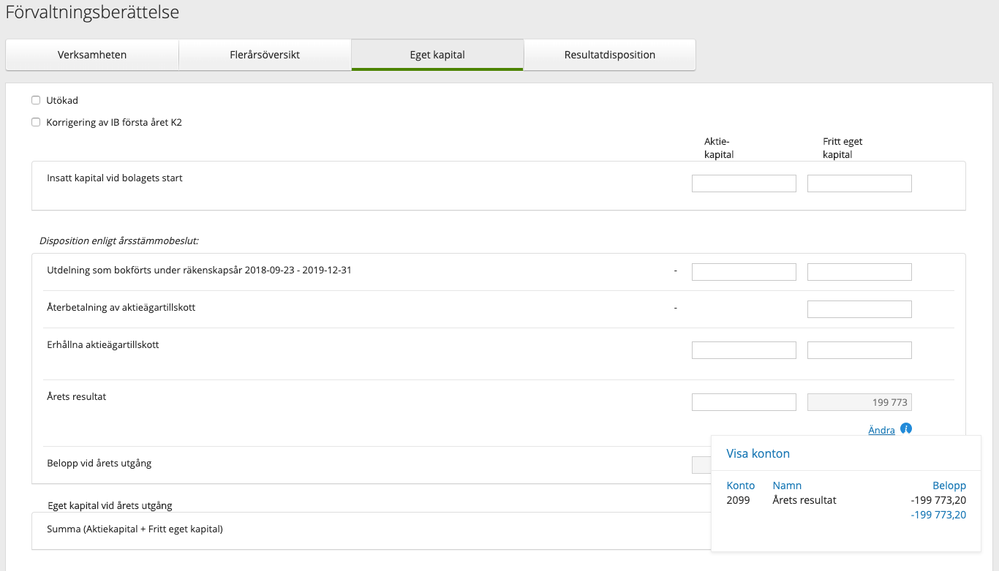
Task: Tick Korrigering av IB första året K2
Action: (36, 122)
